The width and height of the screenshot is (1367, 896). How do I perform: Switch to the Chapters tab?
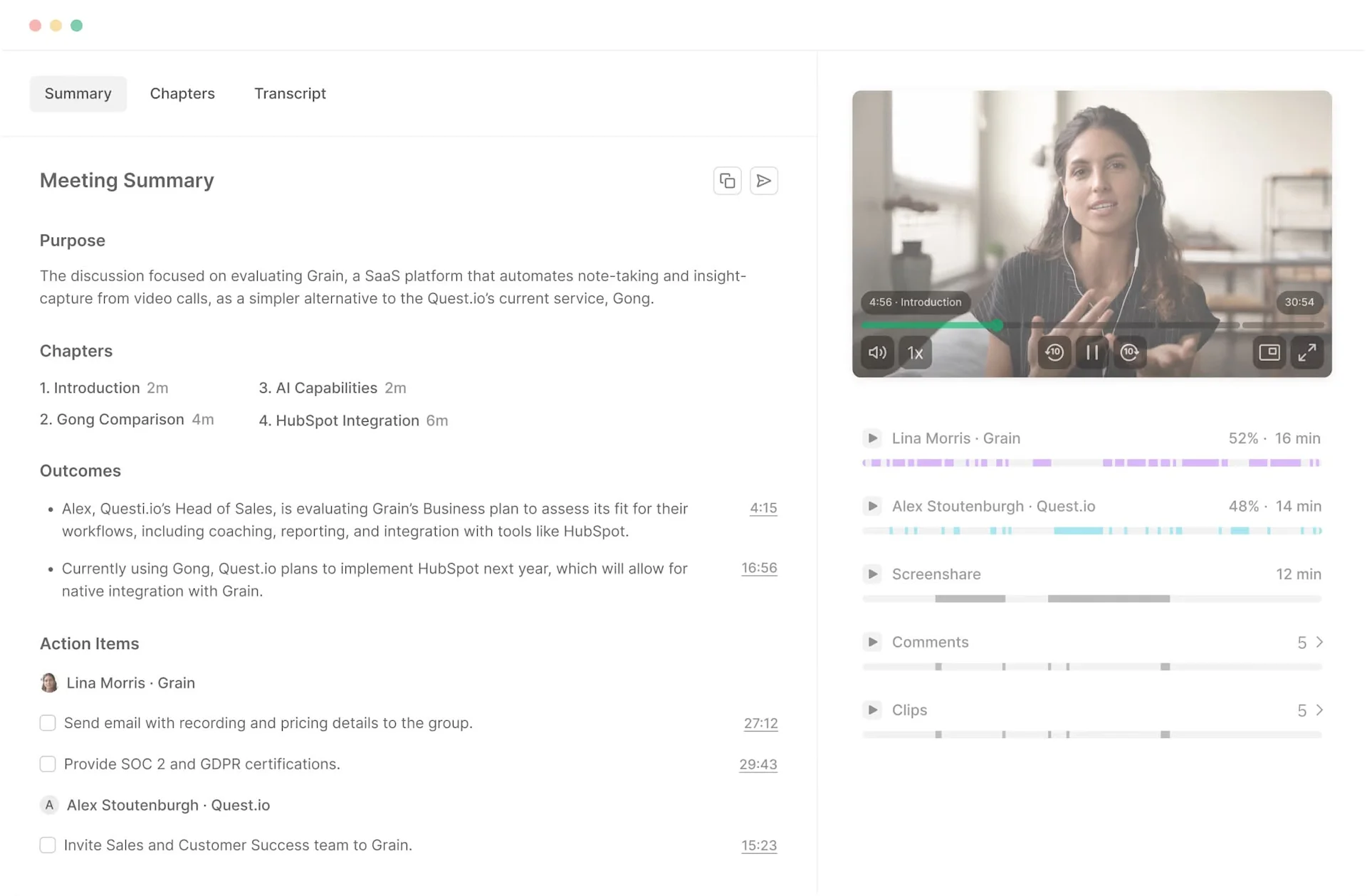pos(182,94)
